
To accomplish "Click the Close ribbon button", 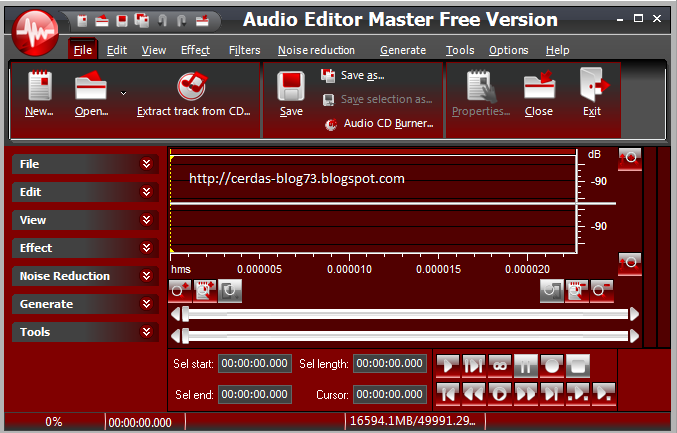I will click(x=539, y=93).
